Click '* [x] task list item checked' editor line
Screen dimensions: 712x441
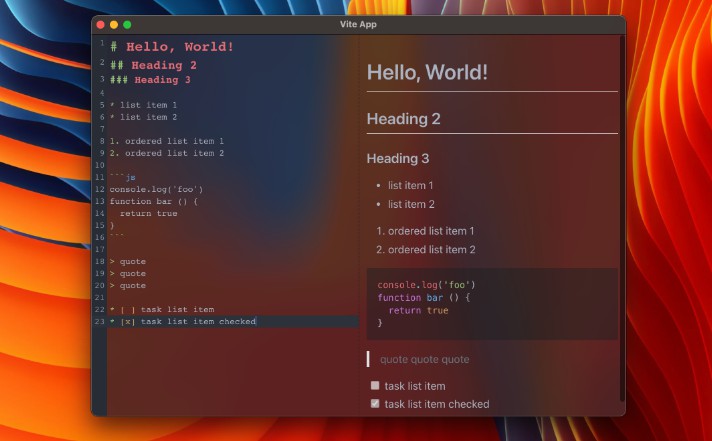coord(183,322)
